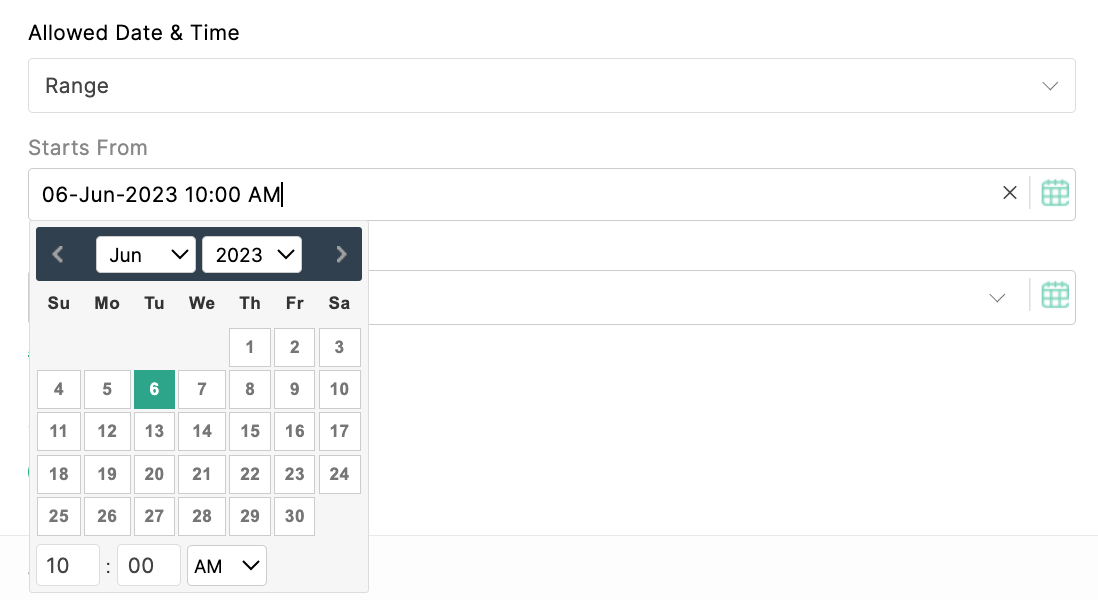Pick Saturday June 24
Image resolution: width=1098 pixels, height=600 pixels.
(x=340, y=474)
